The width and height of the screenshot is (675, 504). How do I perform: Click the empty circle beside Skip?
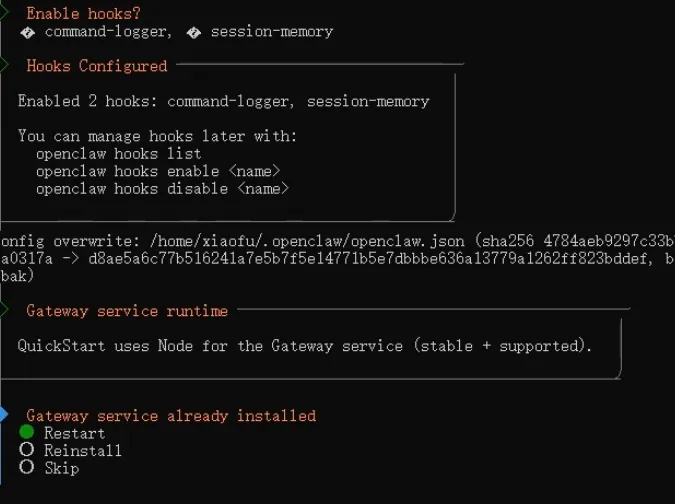27,467
